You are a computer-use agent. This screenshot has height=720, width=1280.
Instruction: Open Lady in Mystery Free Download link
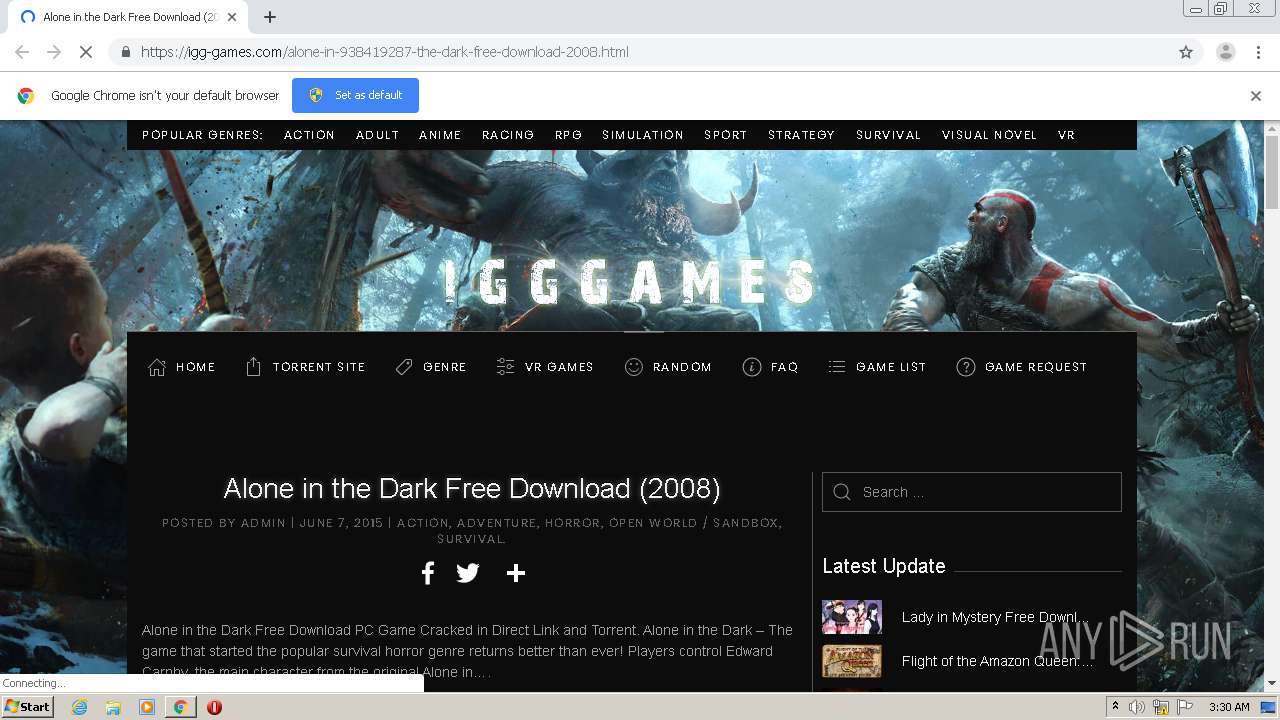(x=994, y=617)
